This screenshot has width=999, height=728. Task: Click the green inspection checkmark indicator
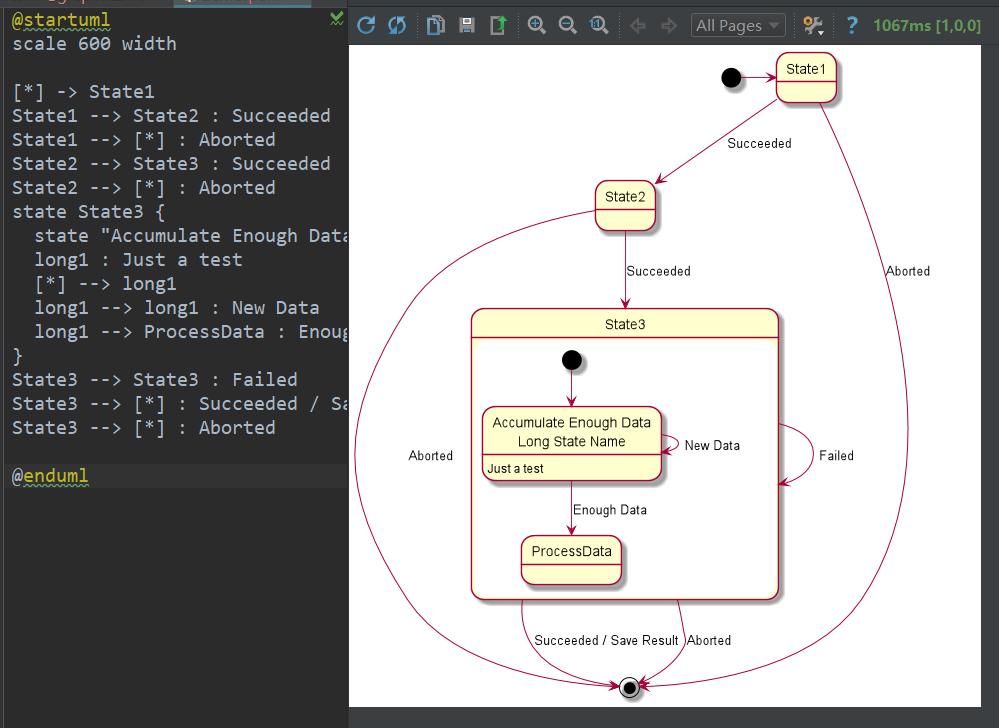click(336, 19)
